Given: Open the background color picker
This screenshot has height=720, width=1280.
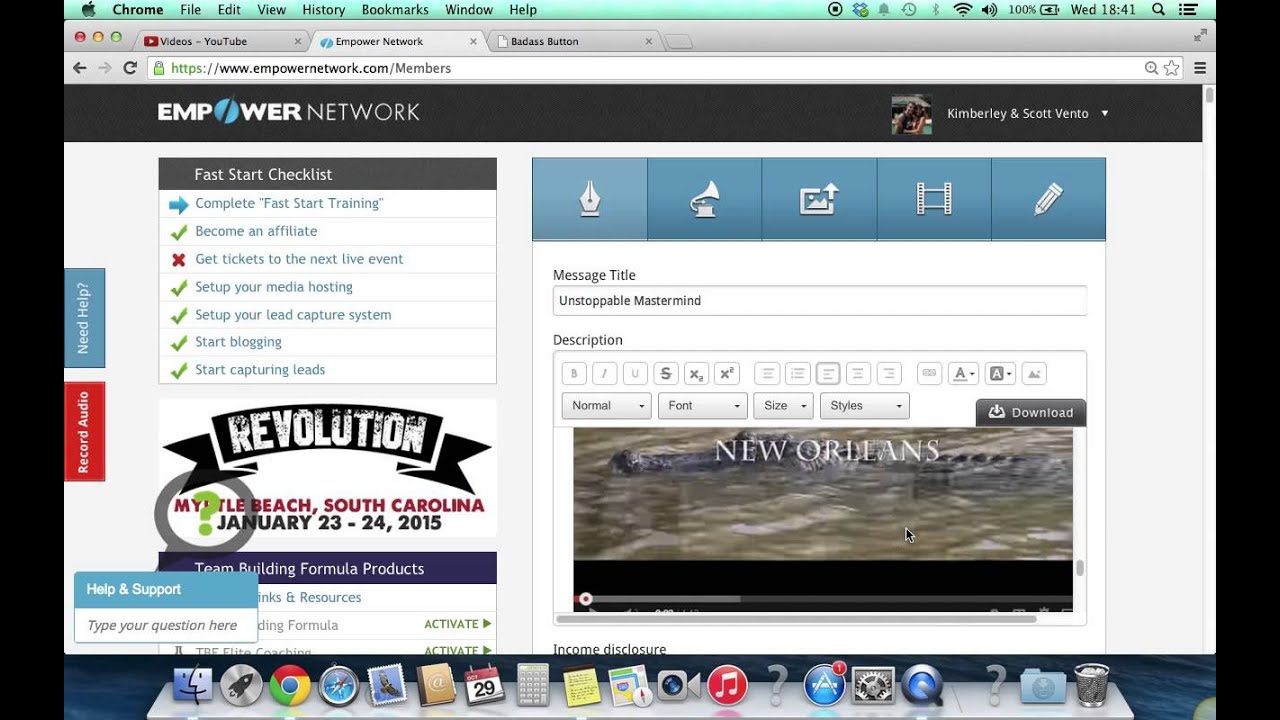Looking at the screenshot, I should coord(1000,374).
